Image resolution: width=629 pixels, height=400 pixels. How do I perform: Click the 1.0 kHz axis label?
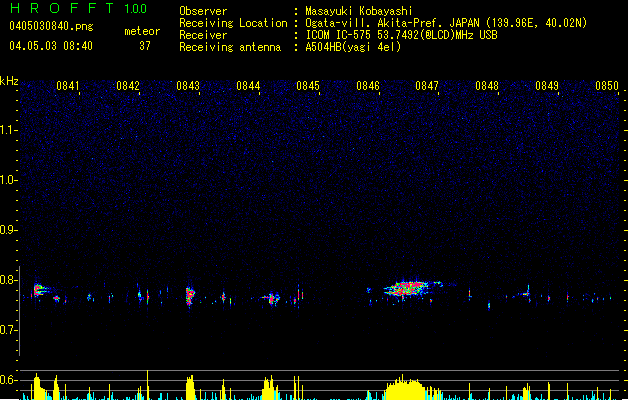tap(8, 180)
